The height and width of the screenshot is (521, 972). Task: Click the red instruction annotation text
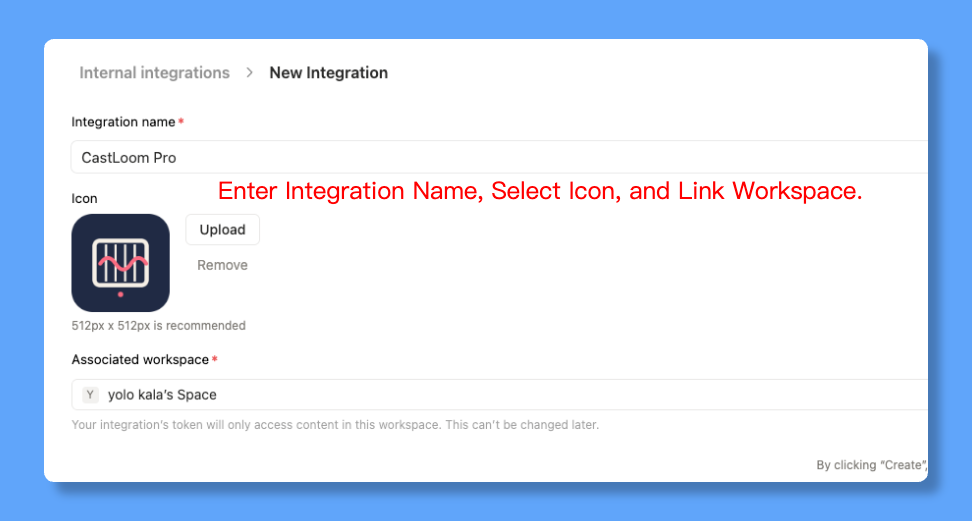(540, 191)
